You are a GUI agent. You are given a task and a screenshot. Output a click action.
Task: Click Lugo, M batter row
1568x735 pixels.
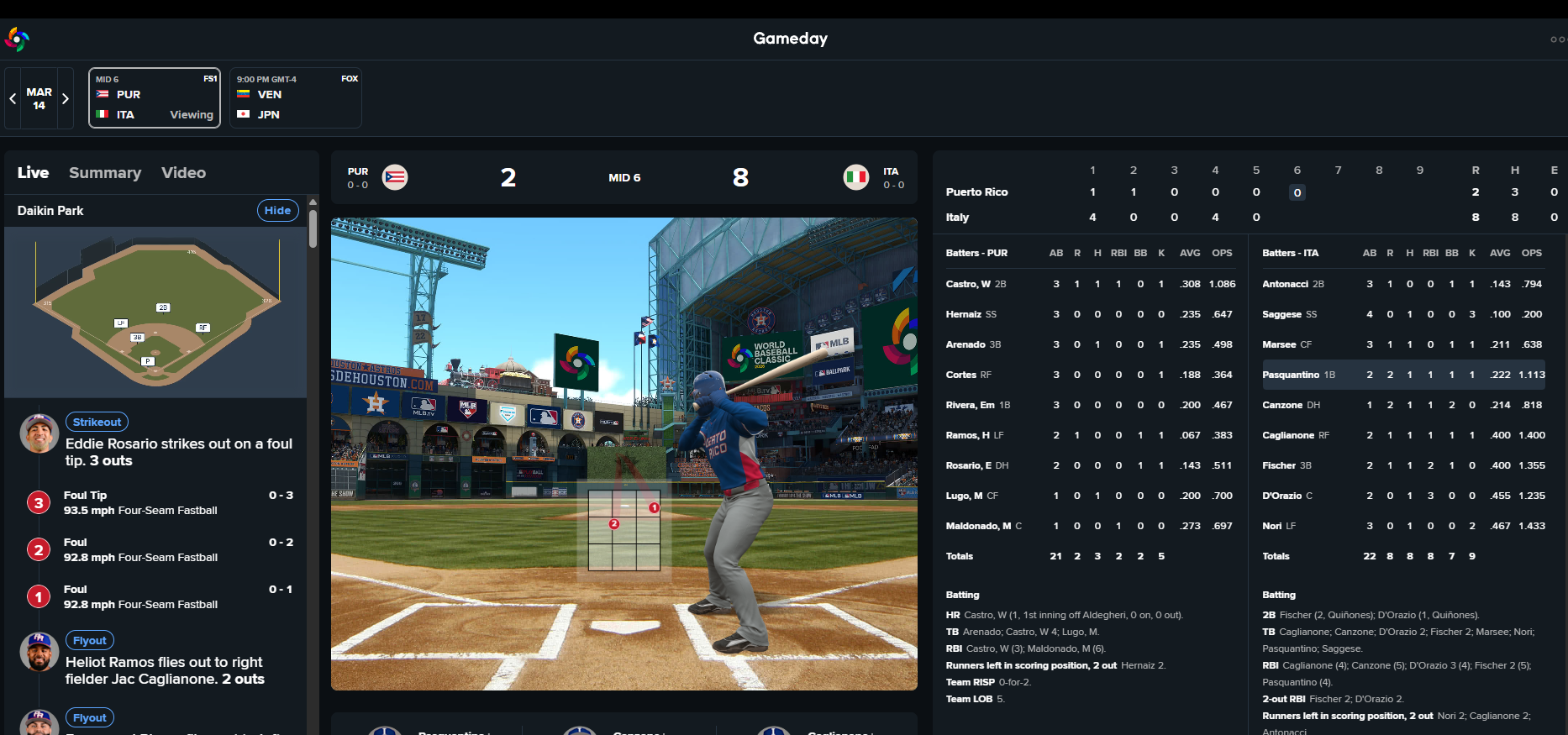pos(1091,496)
